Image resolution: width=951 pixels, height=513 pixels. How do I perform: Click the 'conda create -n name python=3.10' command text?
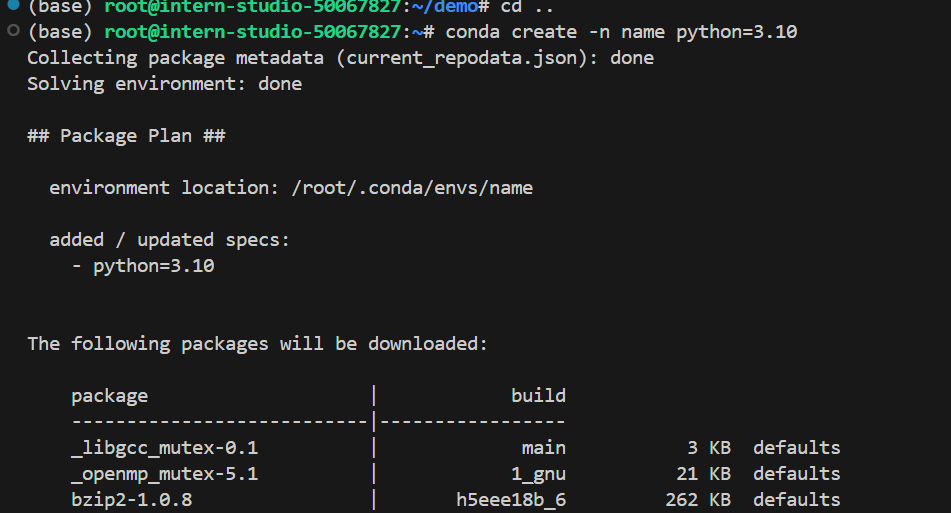click(x=621, y=32)
